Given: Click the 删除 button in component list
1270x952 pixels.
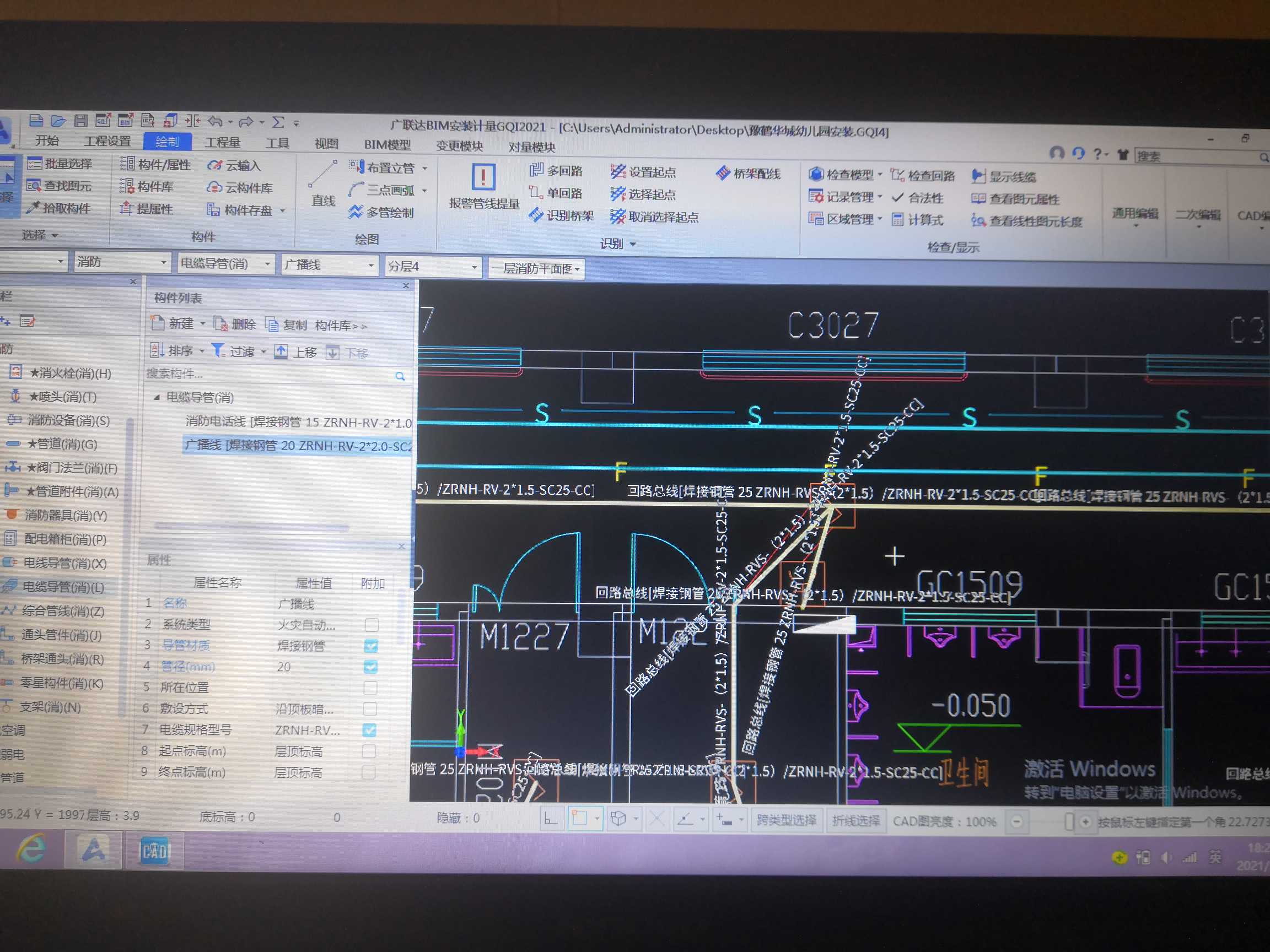Looking at the screenshot, I should pyautogui.click(x=235, y=324).
